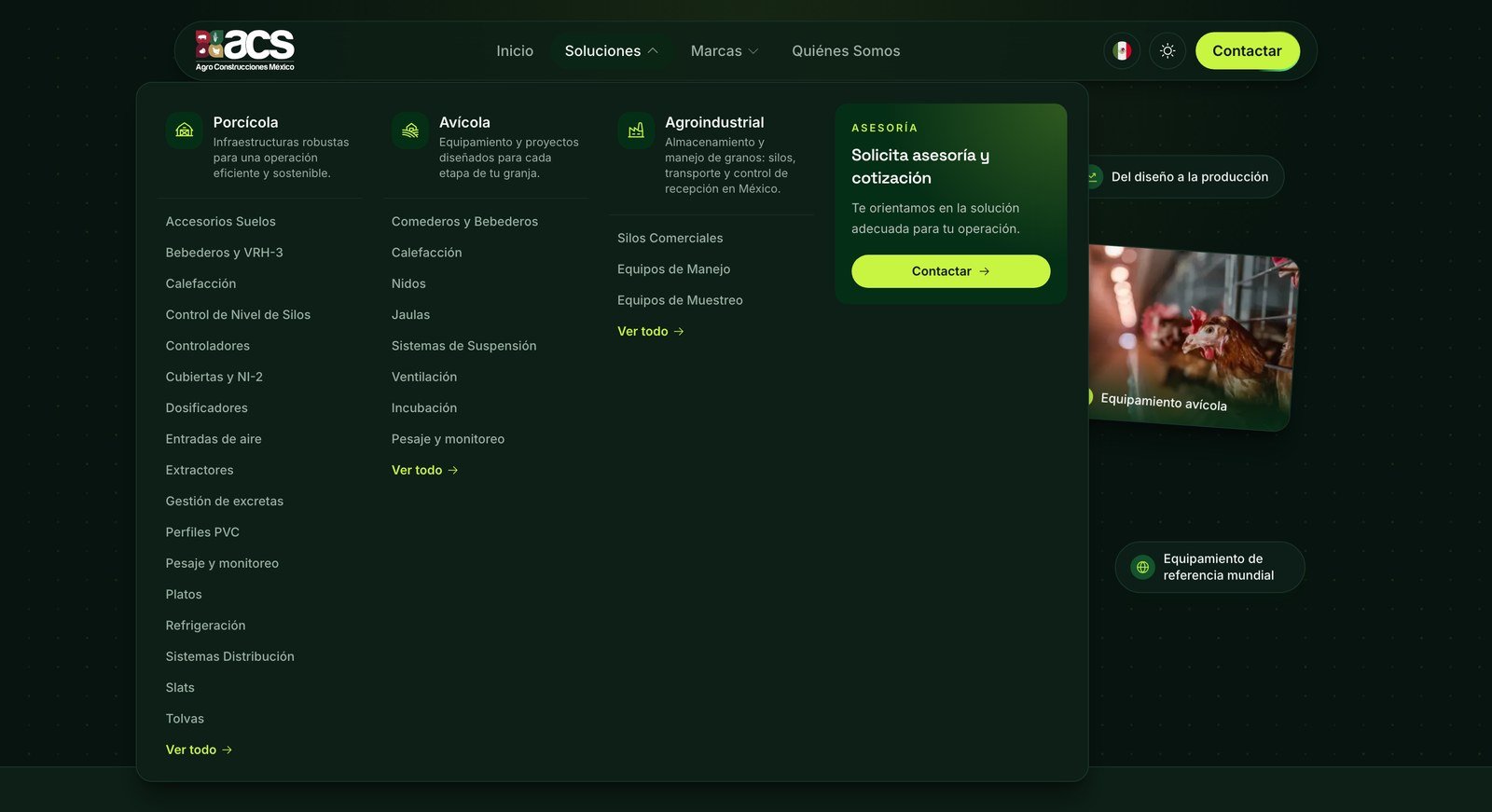1492x812 pixels.
Task: Open Entradas de aire
Action: [214, 439]
